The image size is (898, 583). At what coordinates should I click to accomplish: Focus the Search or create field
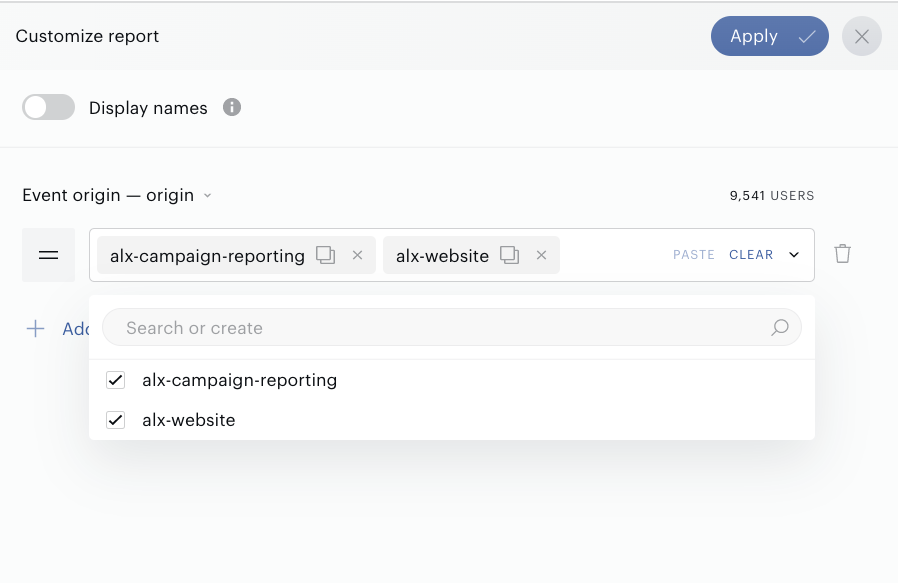[x=452, y=328]
